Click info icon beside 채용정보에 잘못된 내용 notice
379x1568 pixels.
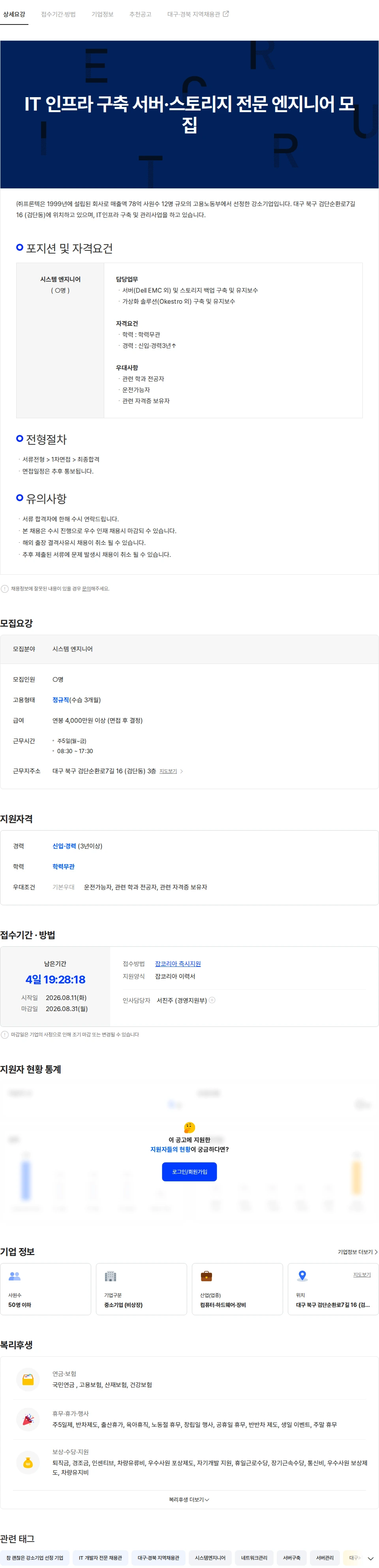pos(5,588)
